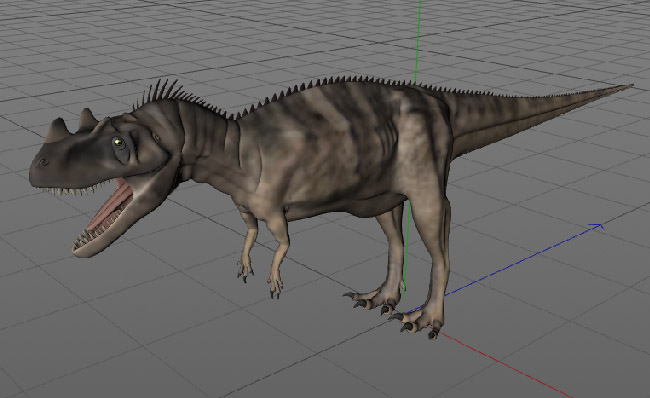
Task: Select the upper row of teeth
Action: [70, 190]
